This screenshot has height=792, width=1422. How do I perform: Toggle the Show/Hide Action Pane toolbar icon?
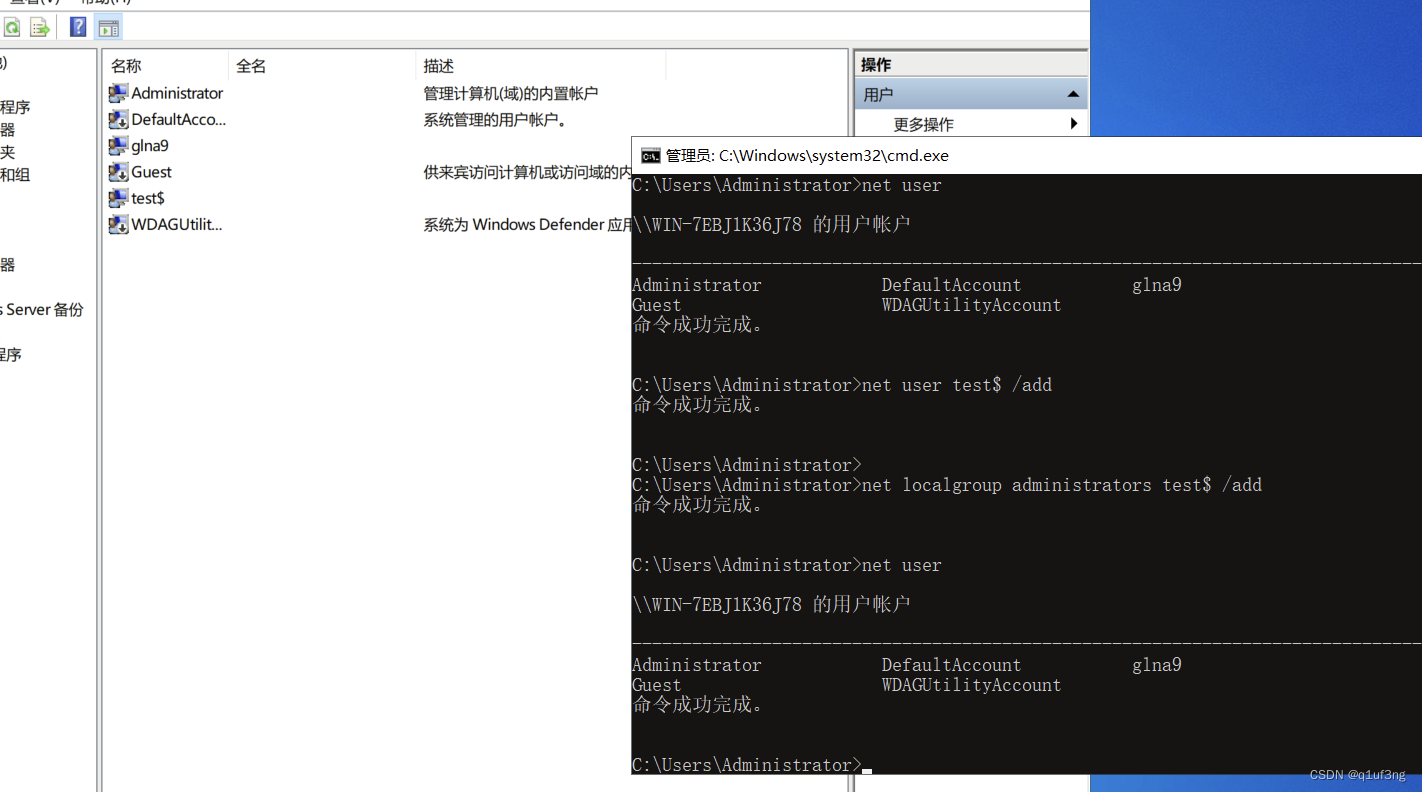click(x=108, y=28)
